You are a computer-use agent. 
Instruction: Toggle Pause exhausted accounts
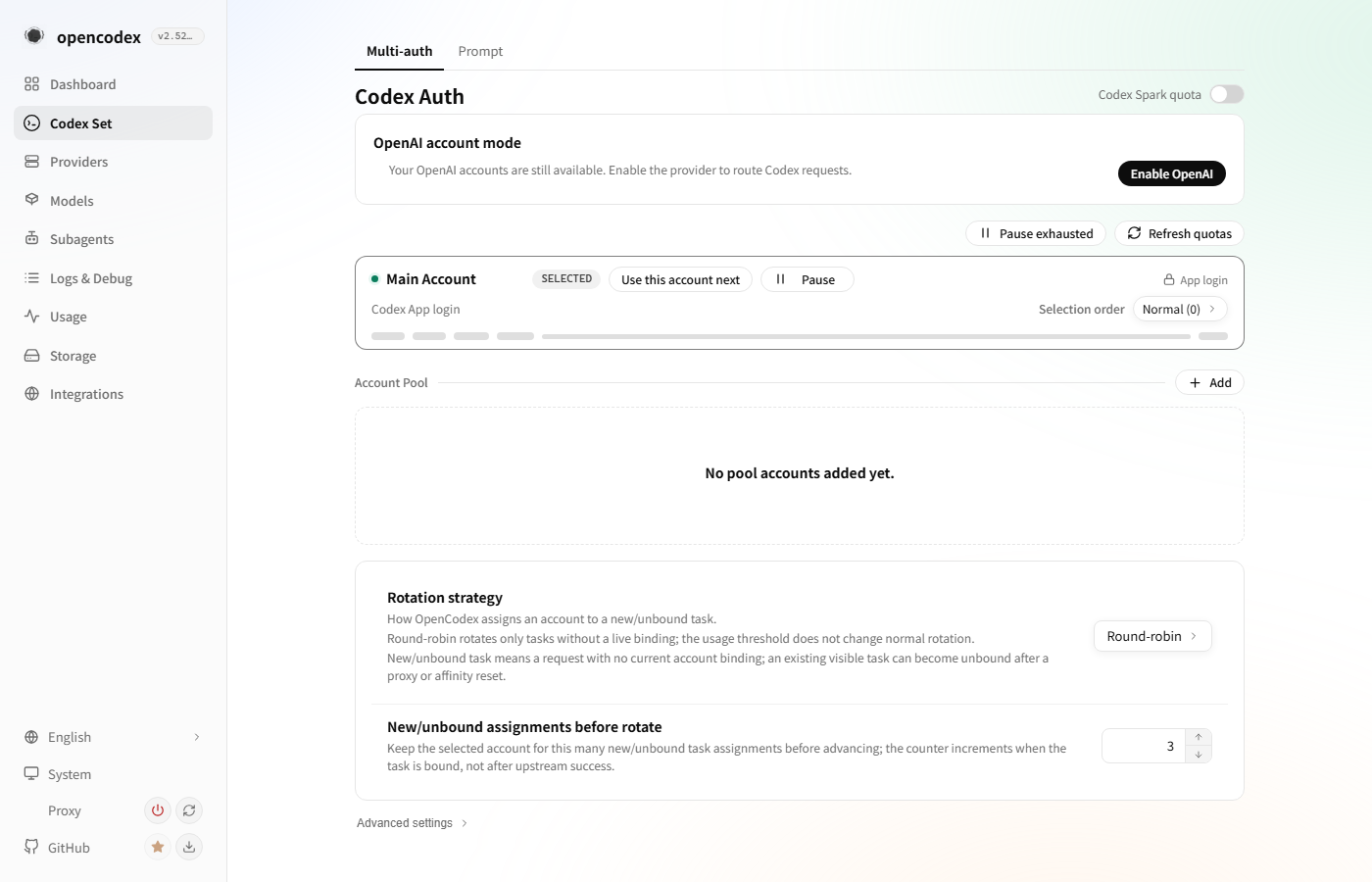(x=1036, y=233)
